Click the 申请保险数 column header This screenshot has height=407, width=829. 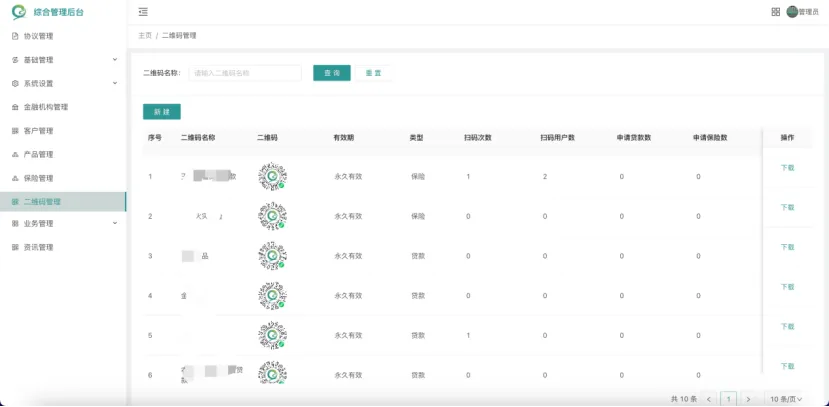[x=711, y=138]
